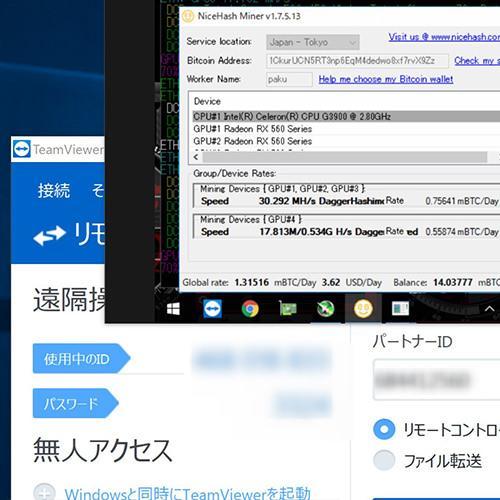Open the 接続 menu in TeamViewer
The width and height of the screenshot is (500, 500).
54,191
